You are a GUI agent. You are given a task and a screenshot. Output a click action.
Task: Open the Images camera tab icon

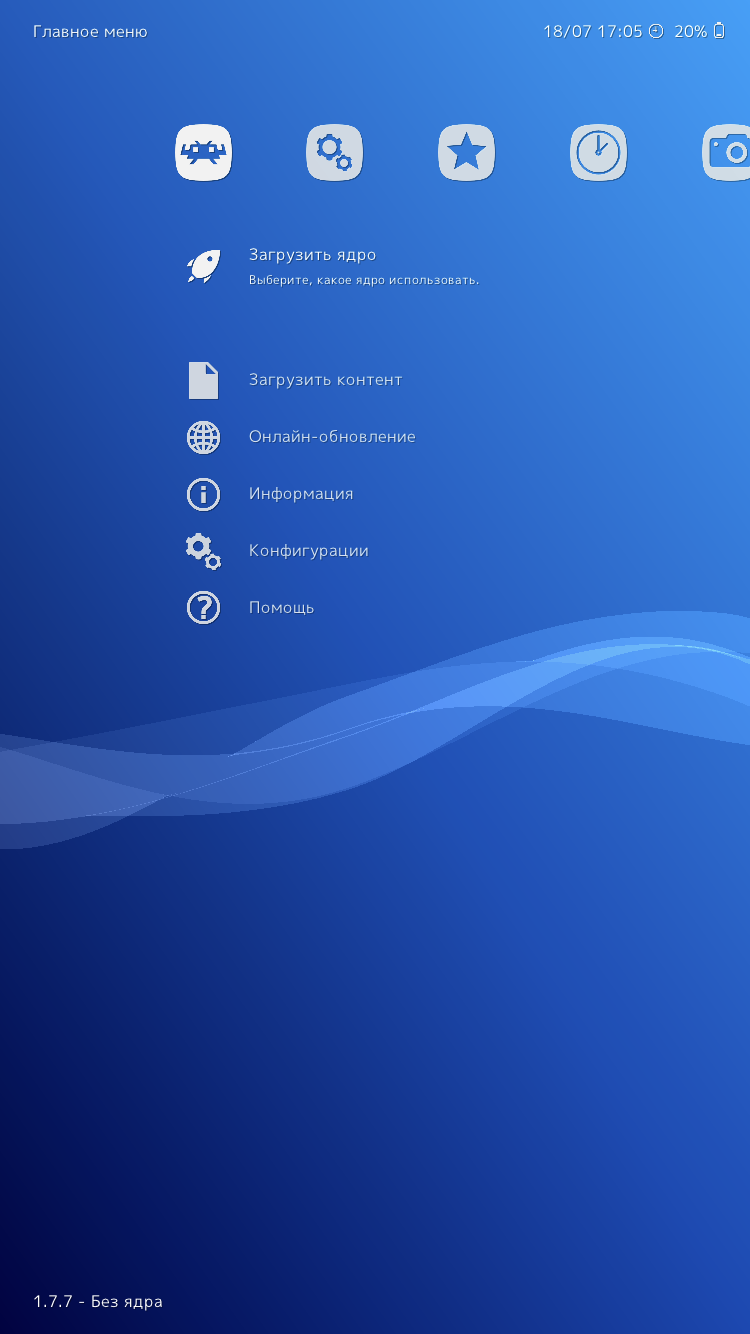pos(727,153)
